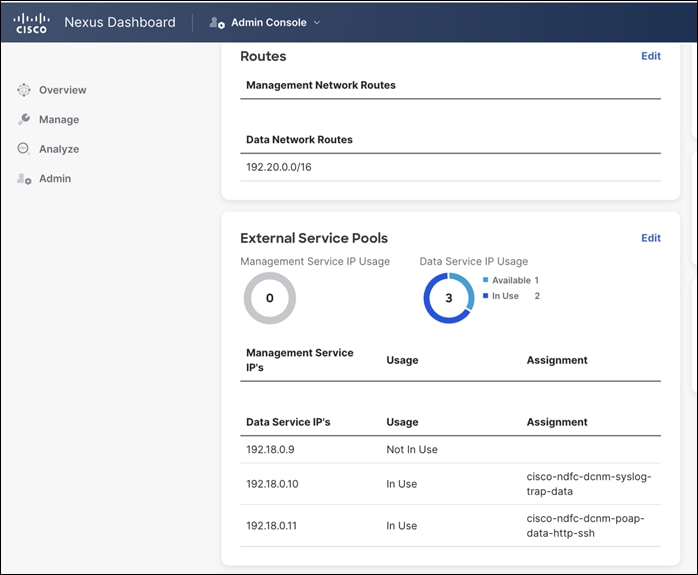Click the In Use legend label

(505, 296)
